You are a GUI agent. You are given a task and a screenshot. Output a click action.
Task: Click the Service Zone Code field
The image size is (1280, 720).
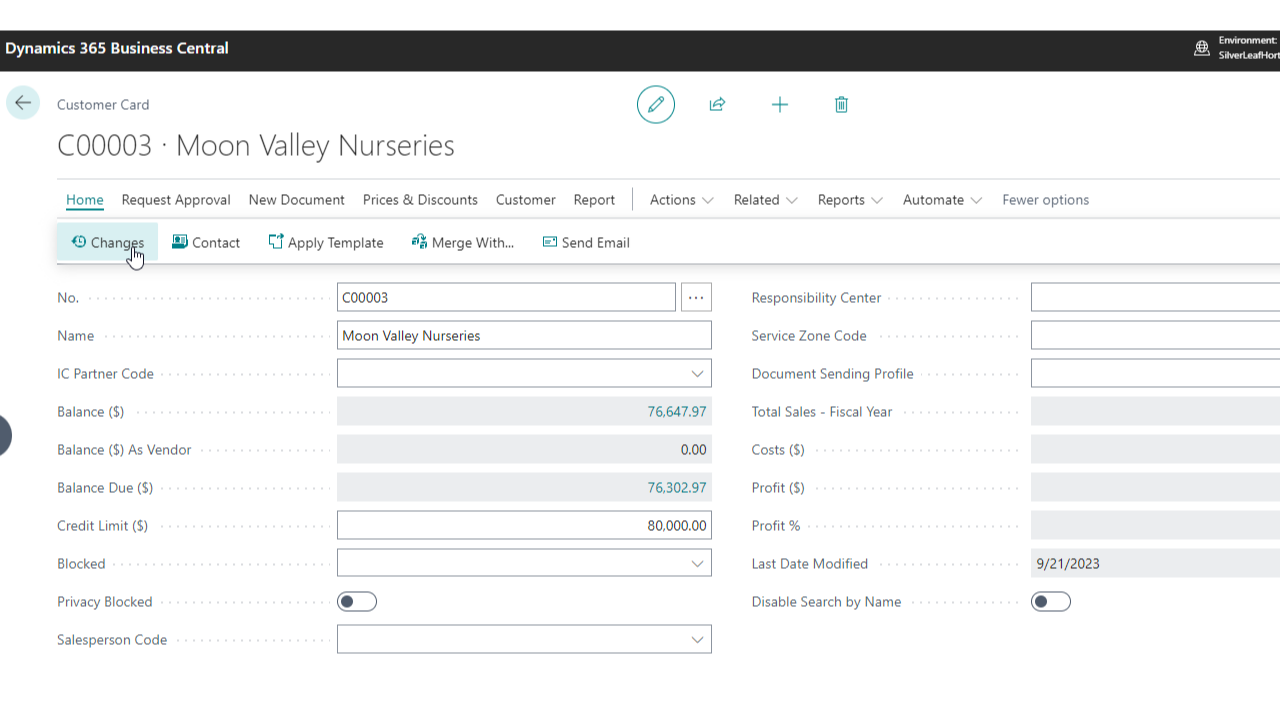click(x=1155, y=335)
